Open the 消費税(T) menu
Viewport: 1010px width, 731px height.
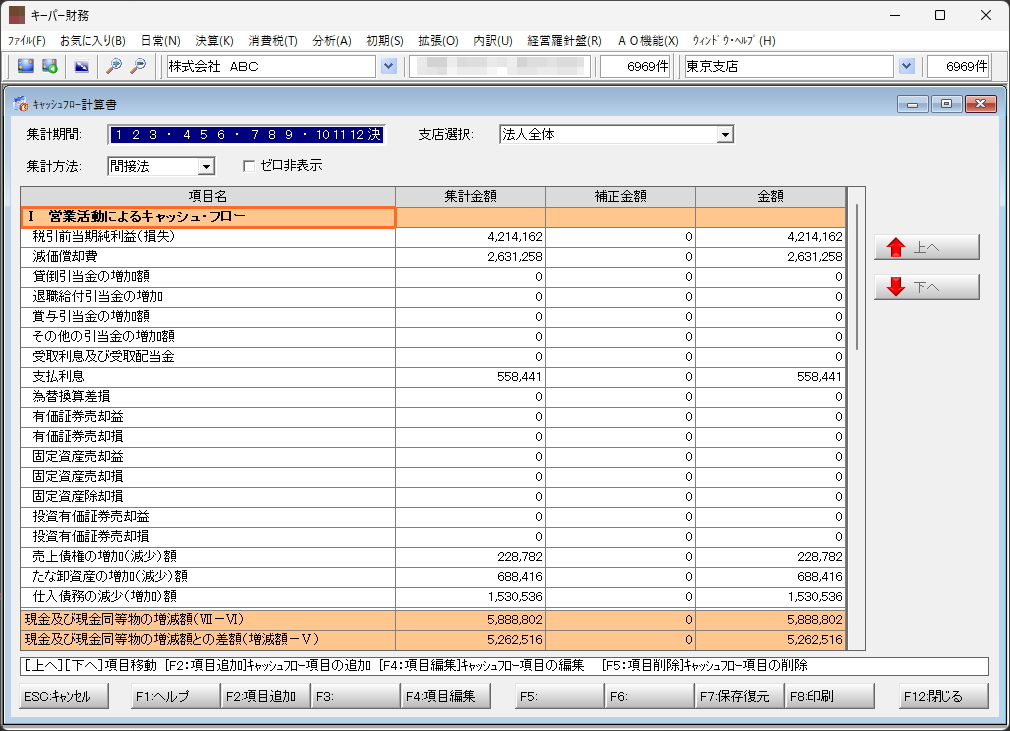(273, 41)
